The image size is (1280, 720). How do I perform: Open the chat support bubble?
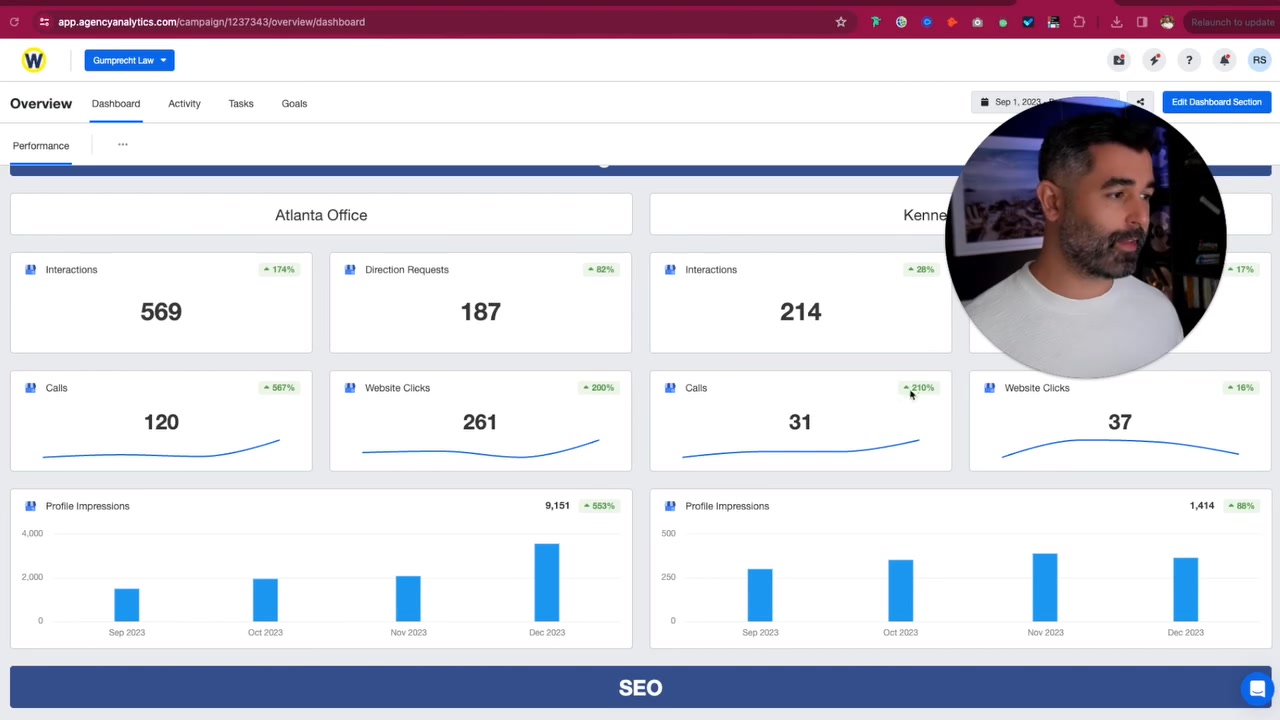1257,688
